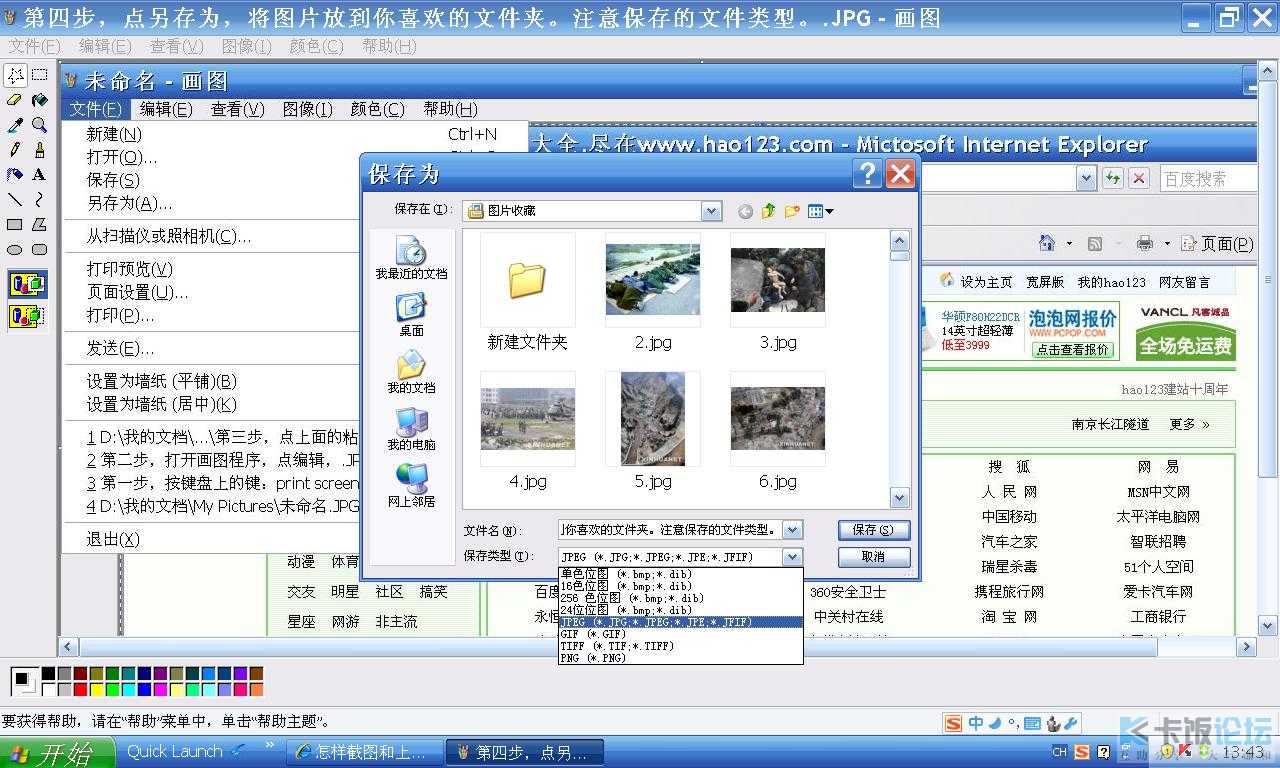Image resolution: width=1280 pixels, height=768 pixels.
Task: Open 我的电脑 in the places bar
Action: coord(411,428)
